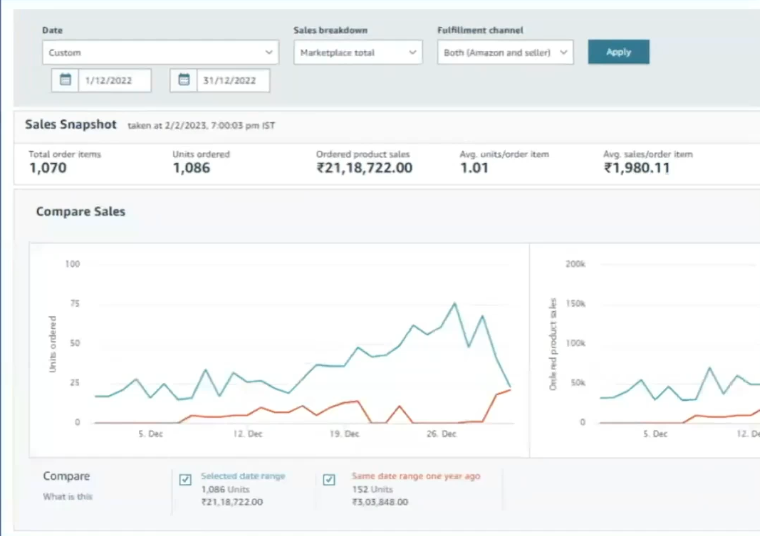Viewport: 760px width, 536px height.
Task: Click the 12. Dec label on units chart
Action: [x=247, y=434]
